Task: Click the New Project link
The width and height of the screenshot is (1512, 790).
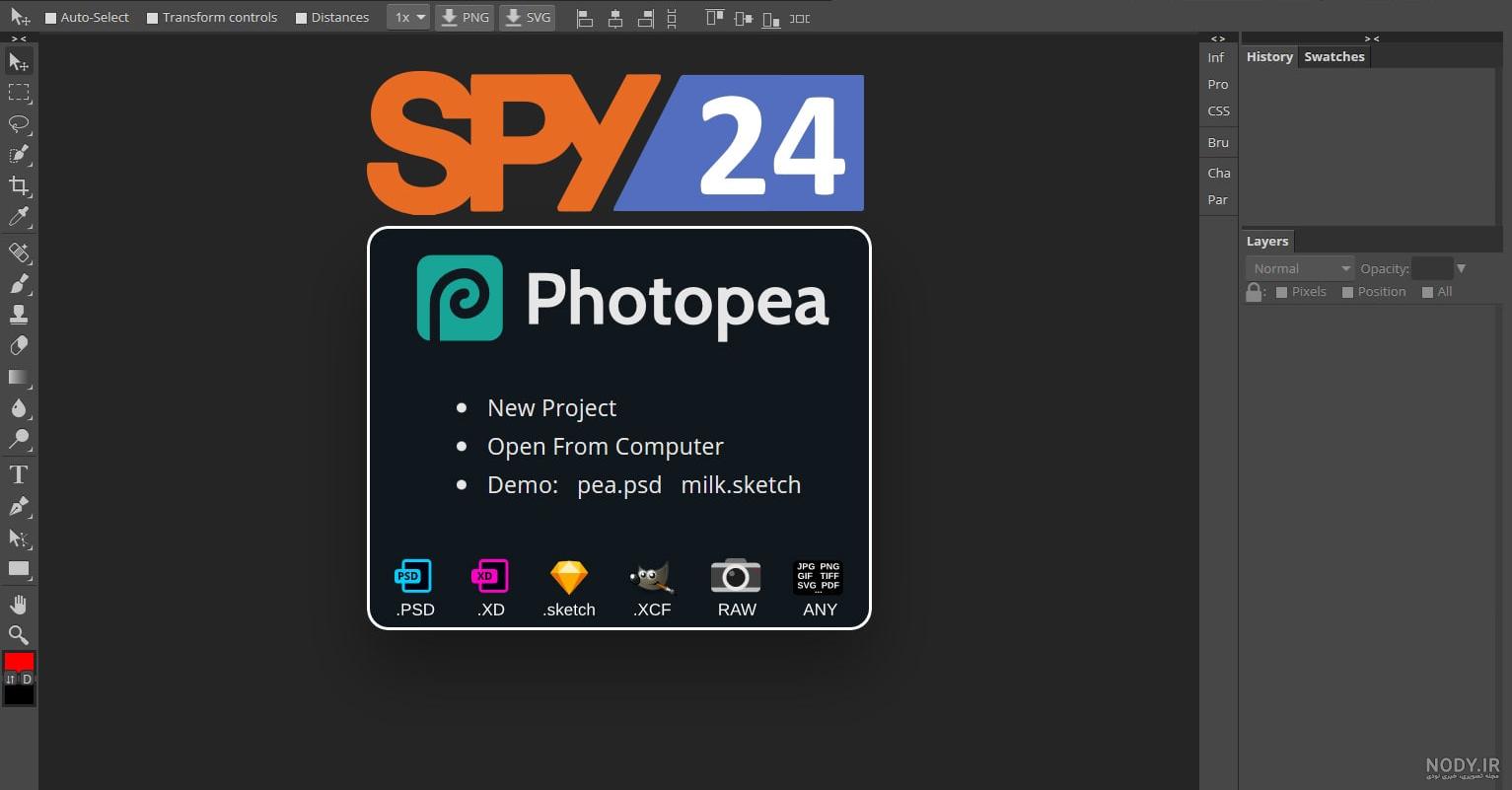Action: (551, 408)
